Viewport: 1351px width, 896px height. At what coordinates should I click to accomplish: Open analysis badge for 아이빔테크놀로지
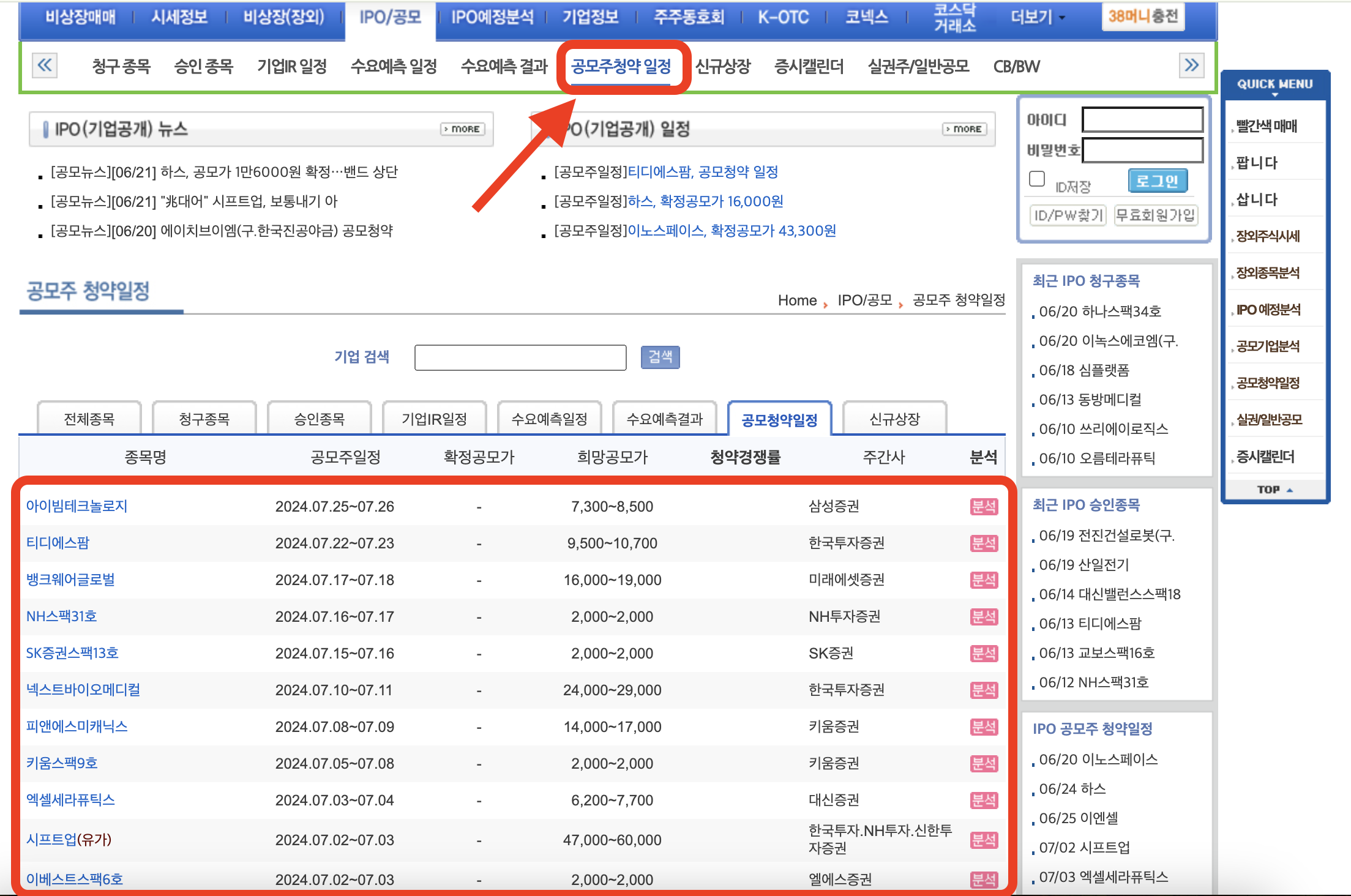pos(984,507)
